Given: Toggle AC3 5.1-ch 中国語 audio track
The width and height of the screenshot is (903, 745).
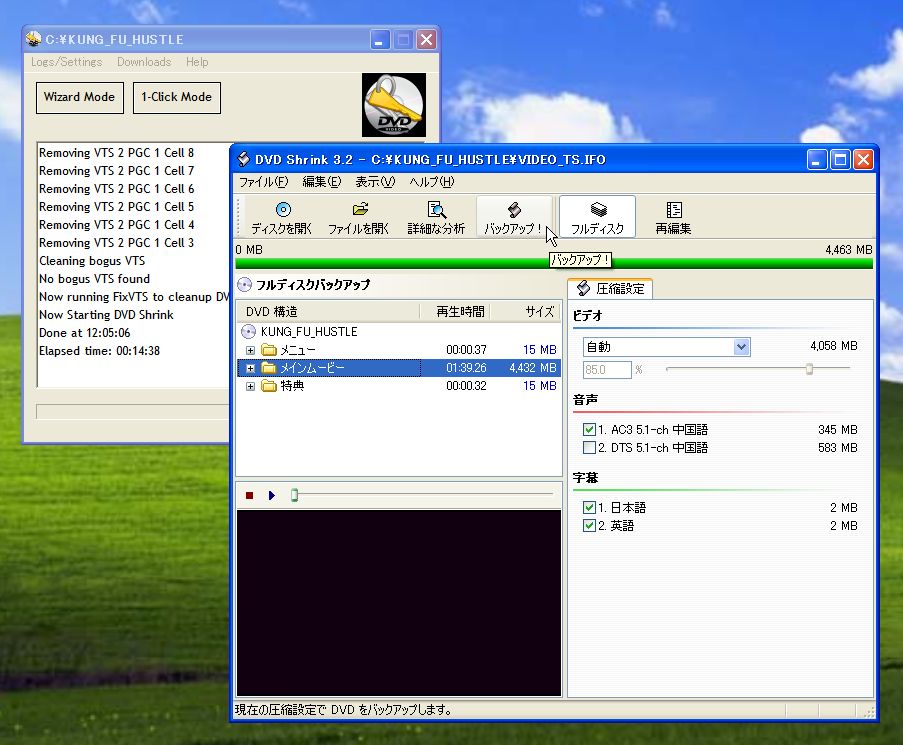Looking at the screenshot, I should pos(589,429).
